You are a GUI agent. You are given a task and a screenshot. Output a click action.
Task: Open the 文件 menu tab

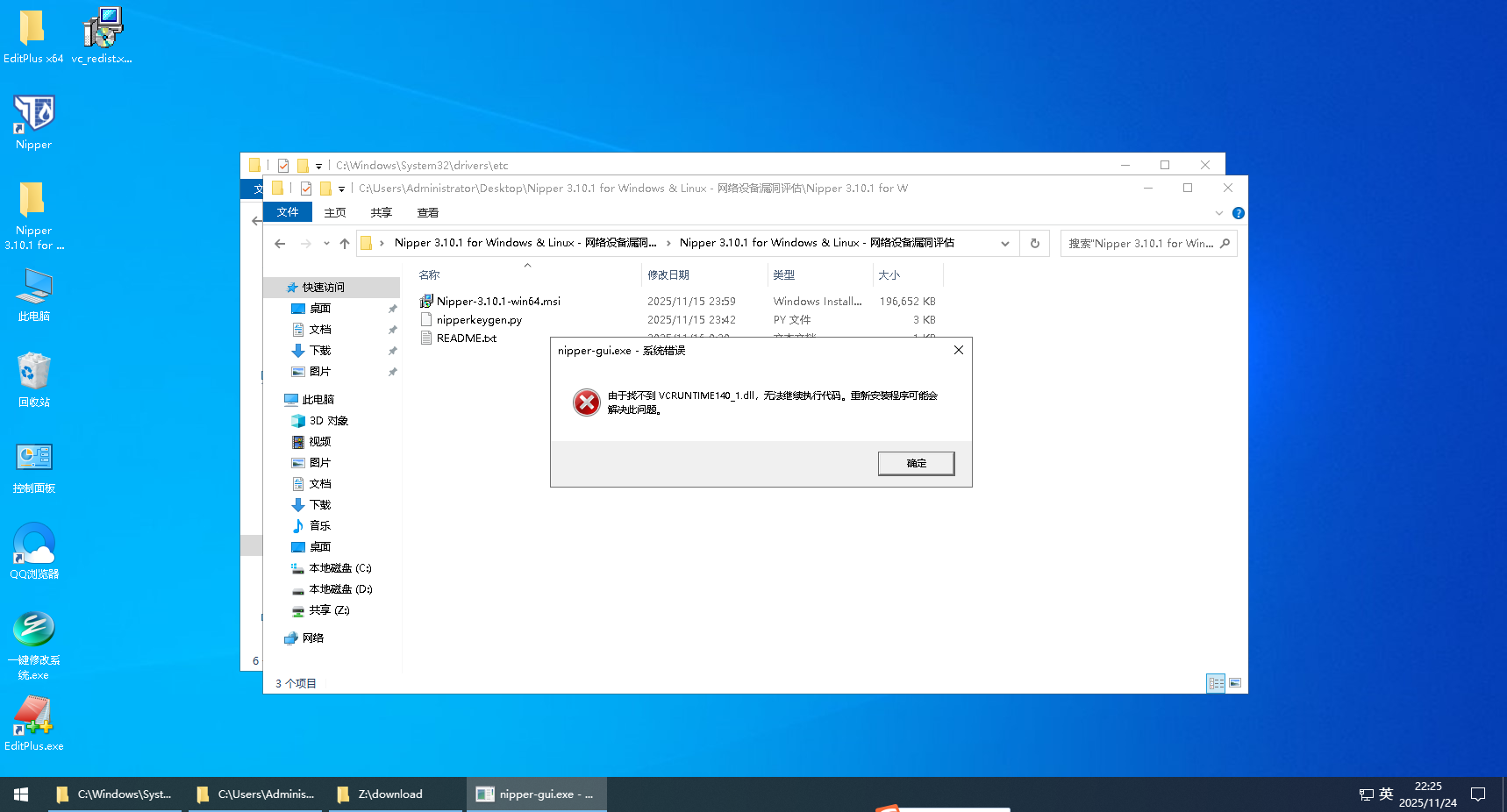tap(288, 212)
